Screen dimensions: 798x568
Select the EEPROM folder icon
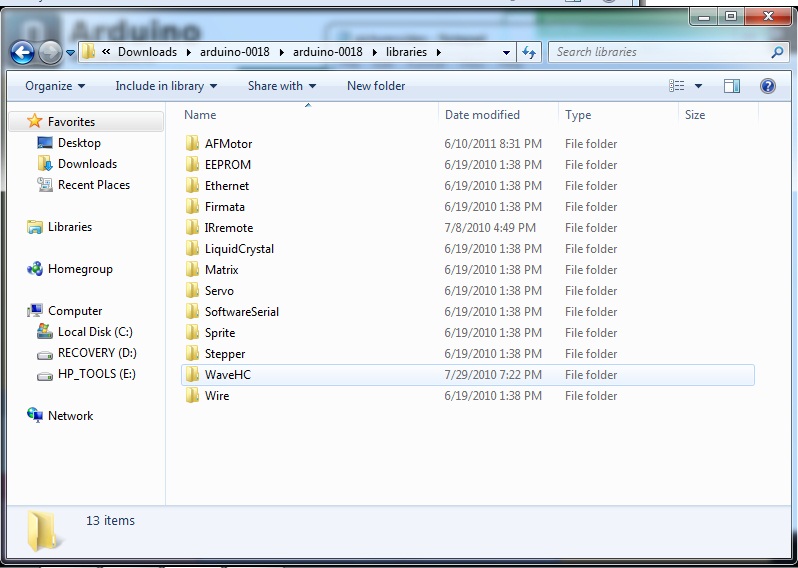click(x=192, y=164)
